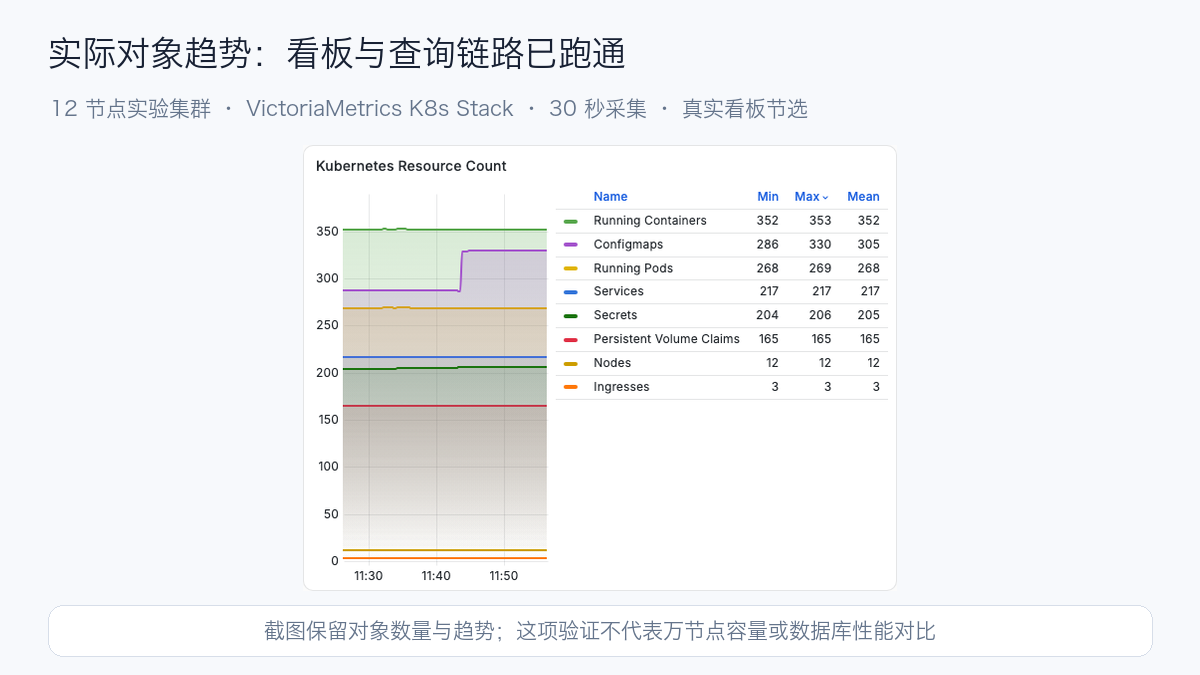Image resolution: width=1200 pixels, height=675 pixels.
Task: Open the Kubernetes Resource Count panel title
Action: coord(411,166)
